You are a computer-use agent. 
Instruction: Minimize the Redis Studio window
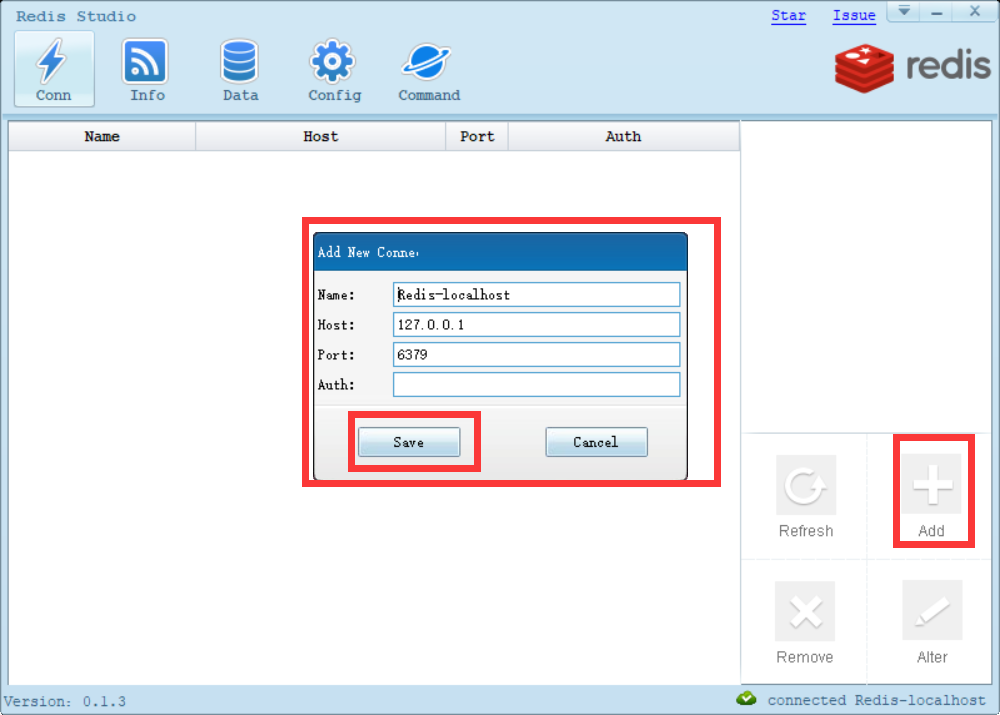click(936, 11)
